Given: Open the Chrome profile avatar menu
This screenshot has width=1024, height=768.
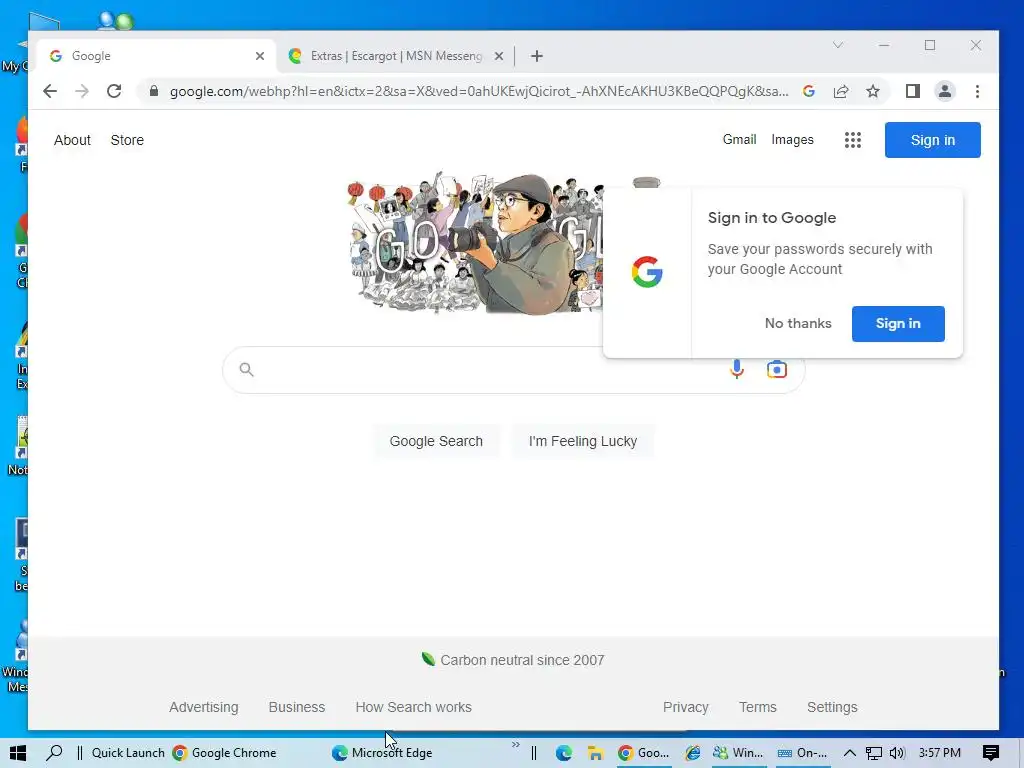Looking at the screenshot, I should tap(944, 91).
